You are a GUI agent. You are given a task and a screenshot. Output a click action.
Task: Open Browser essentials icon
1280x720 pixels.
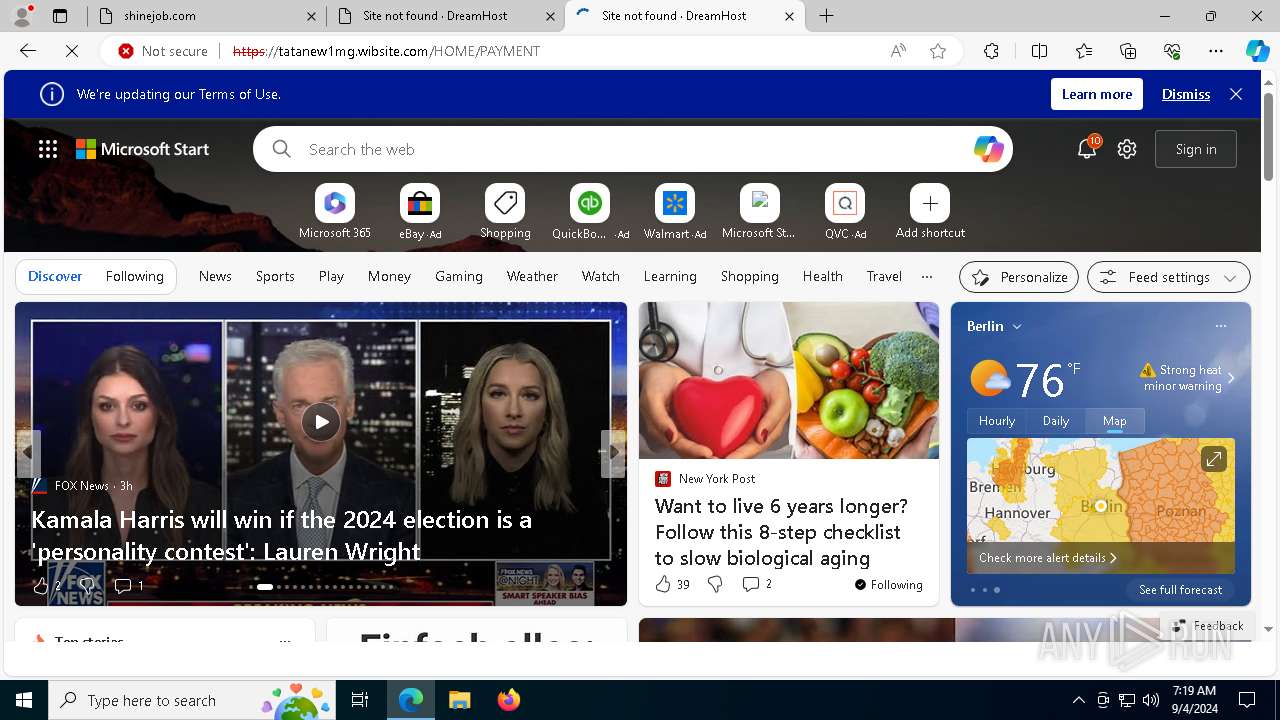point(1172,51)
